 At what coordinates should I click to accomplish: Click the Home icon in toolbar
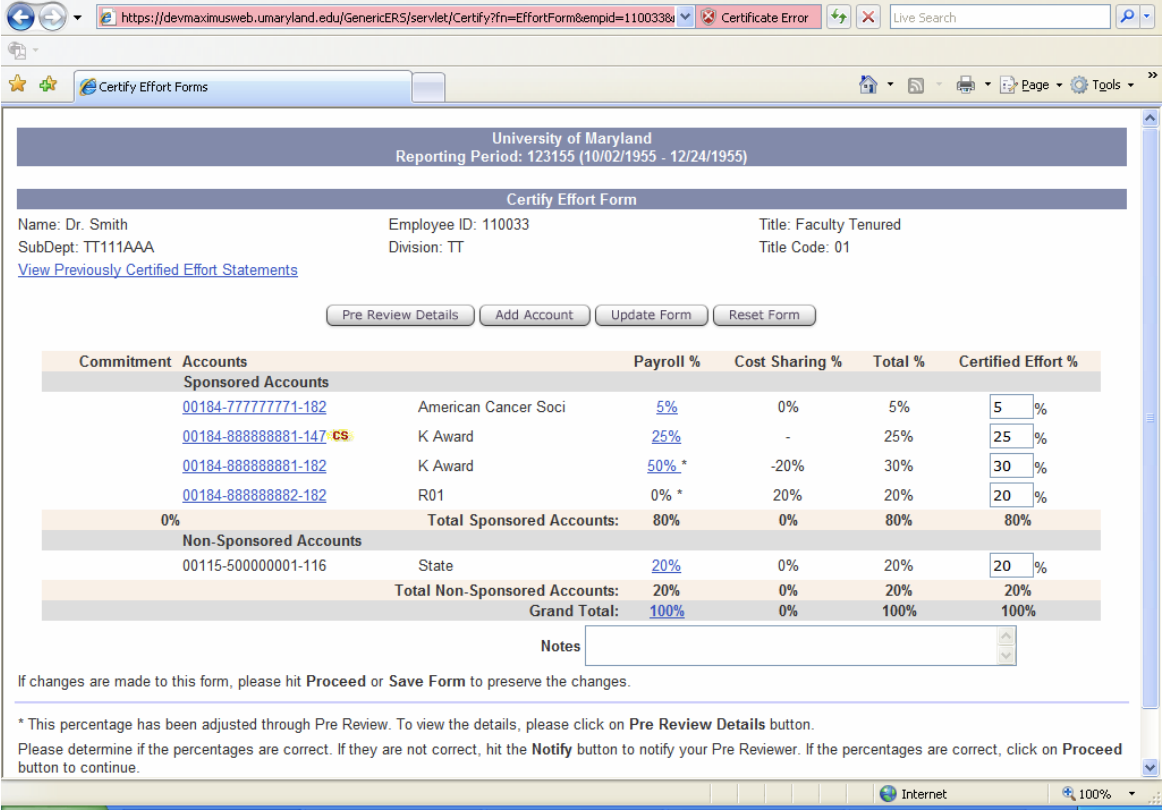pyautogui.click(x=869, y=86)
